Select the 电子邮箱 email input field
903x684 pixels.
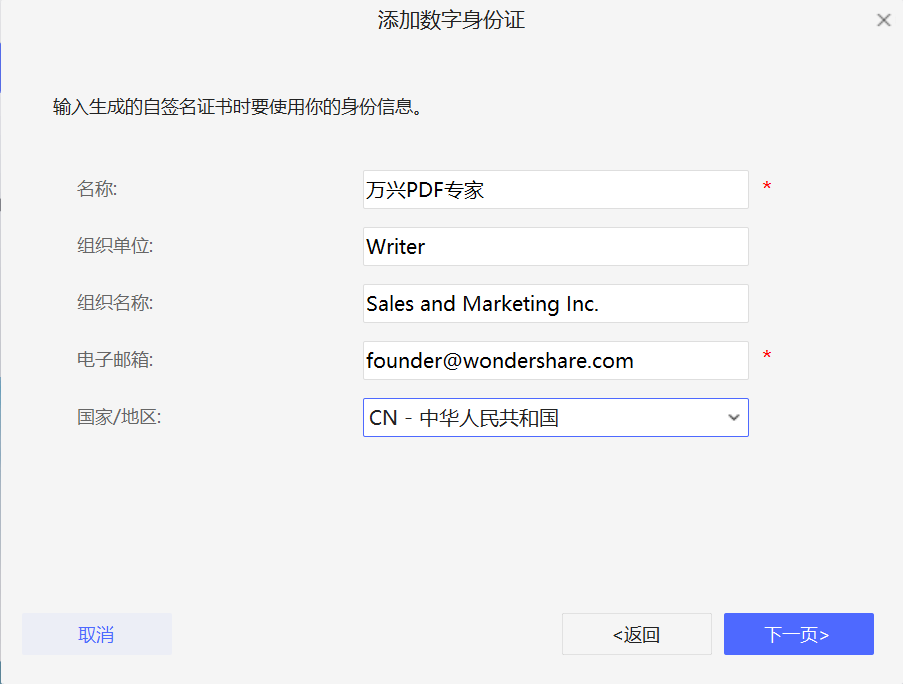(x=555, y=361)
